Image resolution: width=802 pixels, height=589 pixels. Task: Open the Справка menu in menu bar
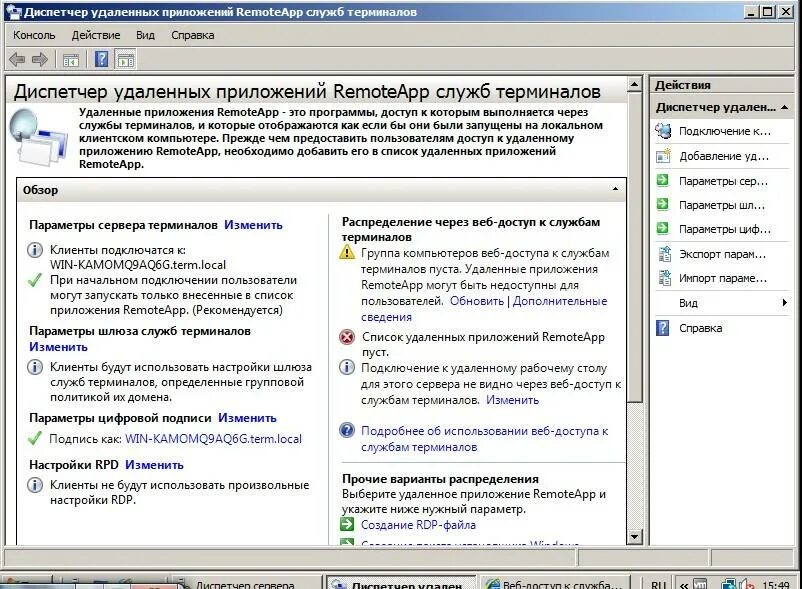click(x=192, y=35)
